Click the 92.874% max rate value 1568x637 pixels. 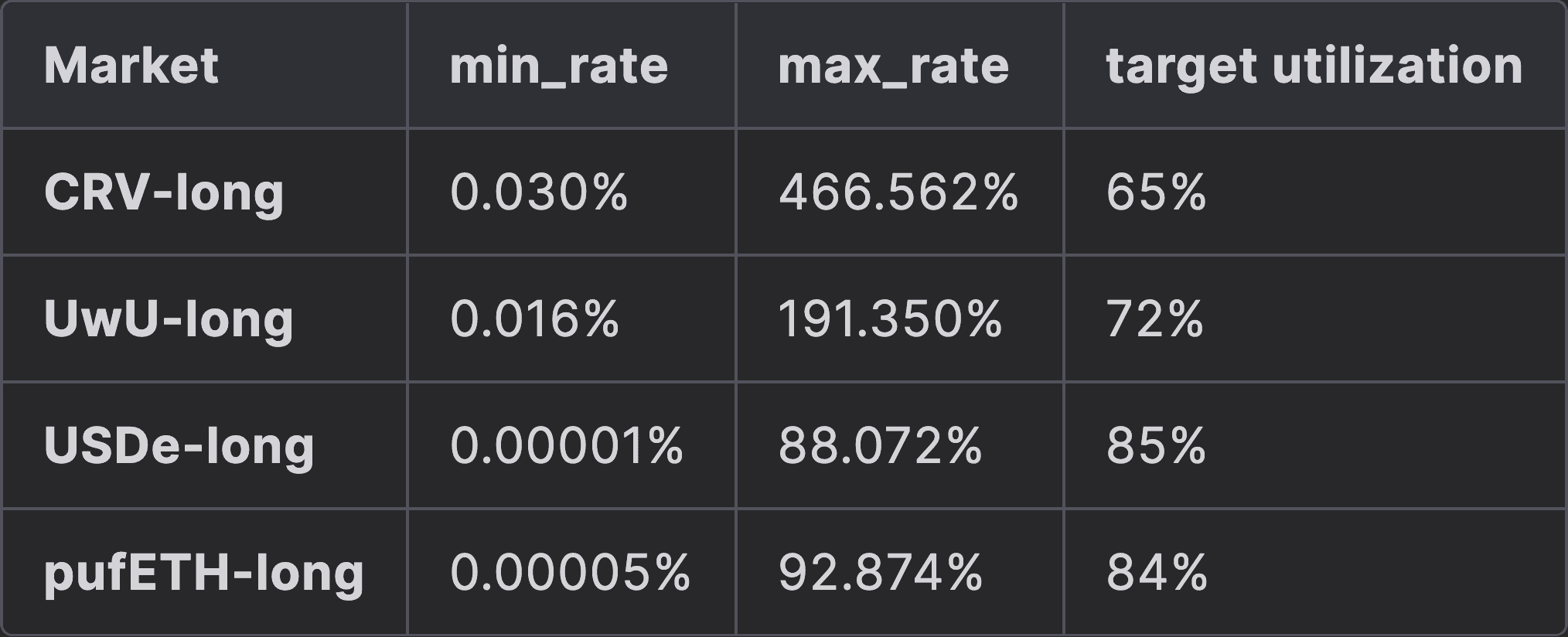(880, 573)
